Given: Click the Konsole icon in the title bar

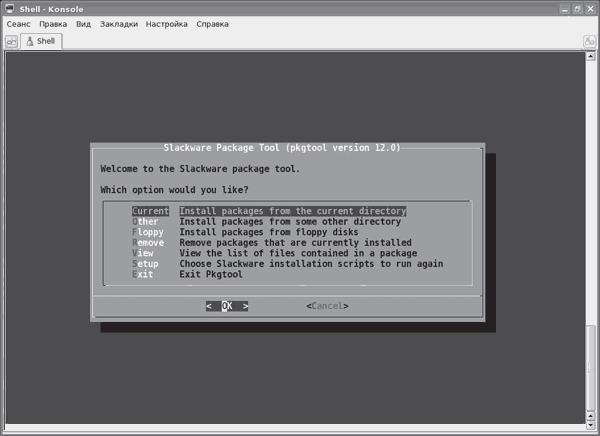Looking at the screenshot, I should (9, 8).
